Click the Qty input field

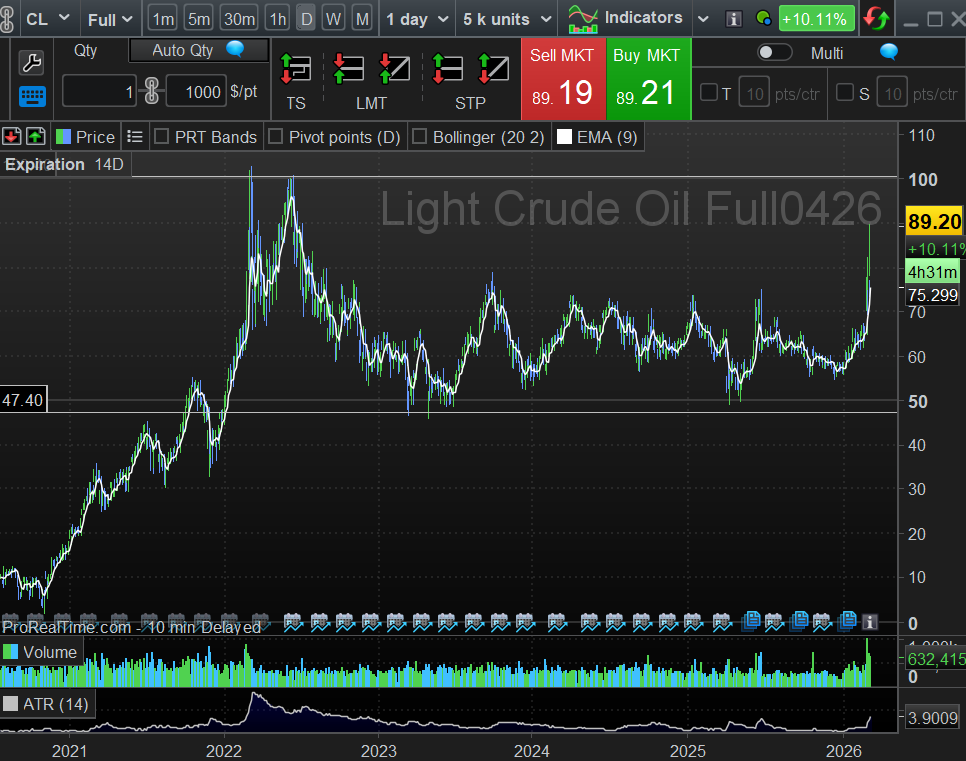click(100, 92)
